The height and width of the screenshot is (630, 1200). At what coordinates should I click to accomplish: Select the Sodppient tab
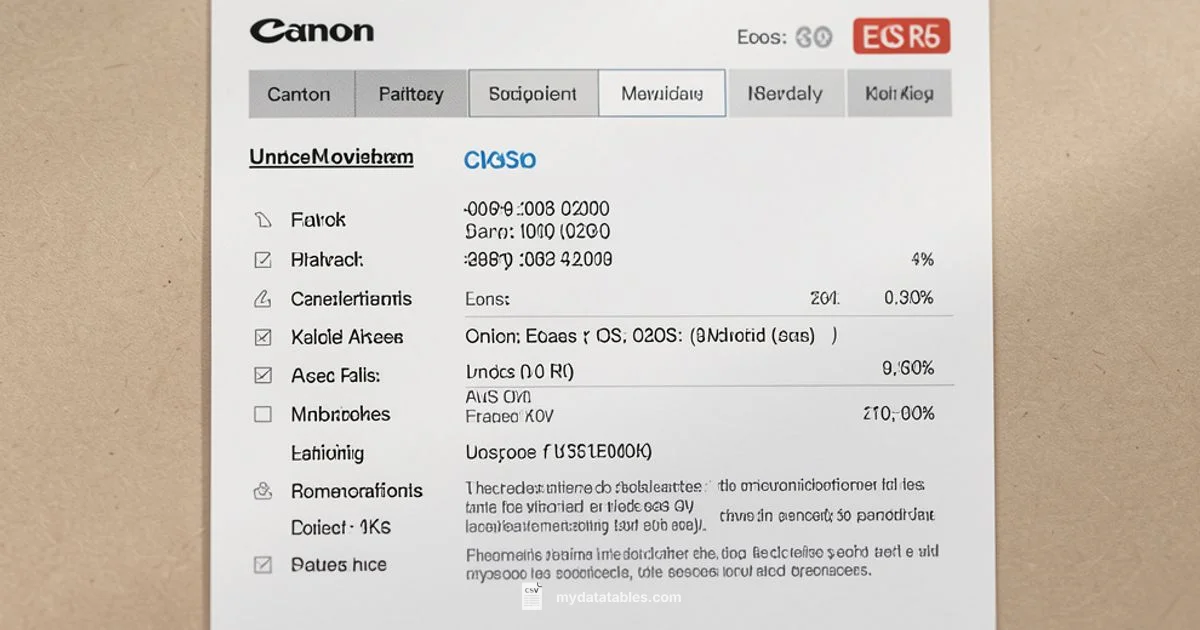(x=532, y=94)
